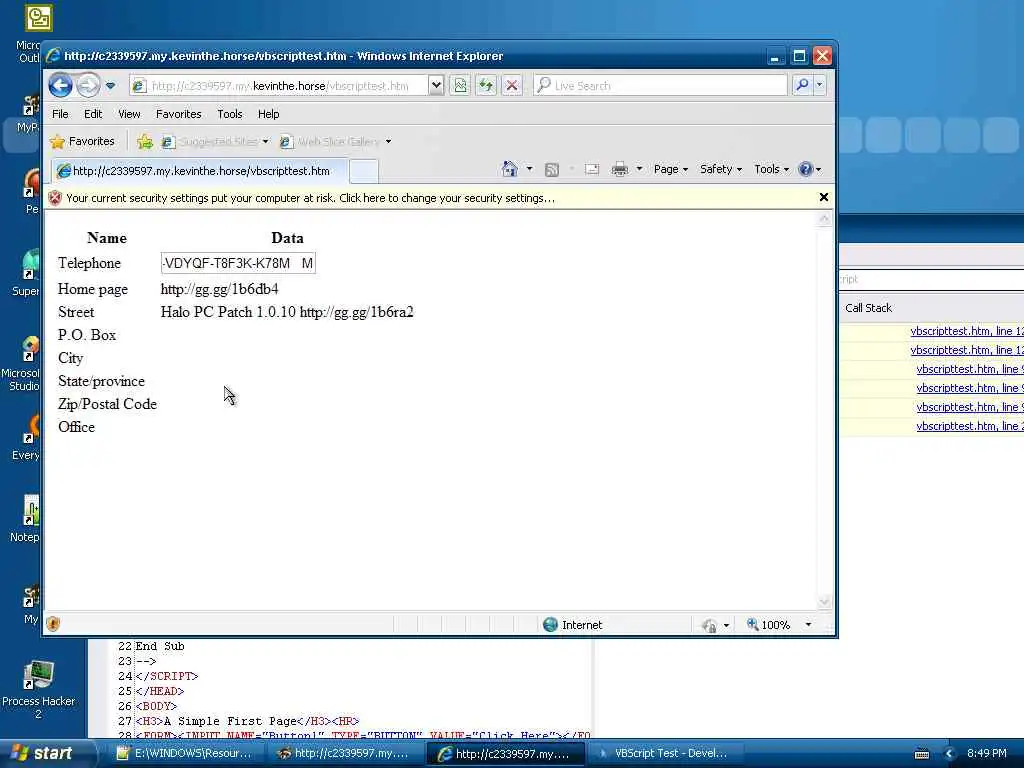Expand the zoom level dropdown arrow
Screen dimensions: 1024x768
[x=808, y=625]
